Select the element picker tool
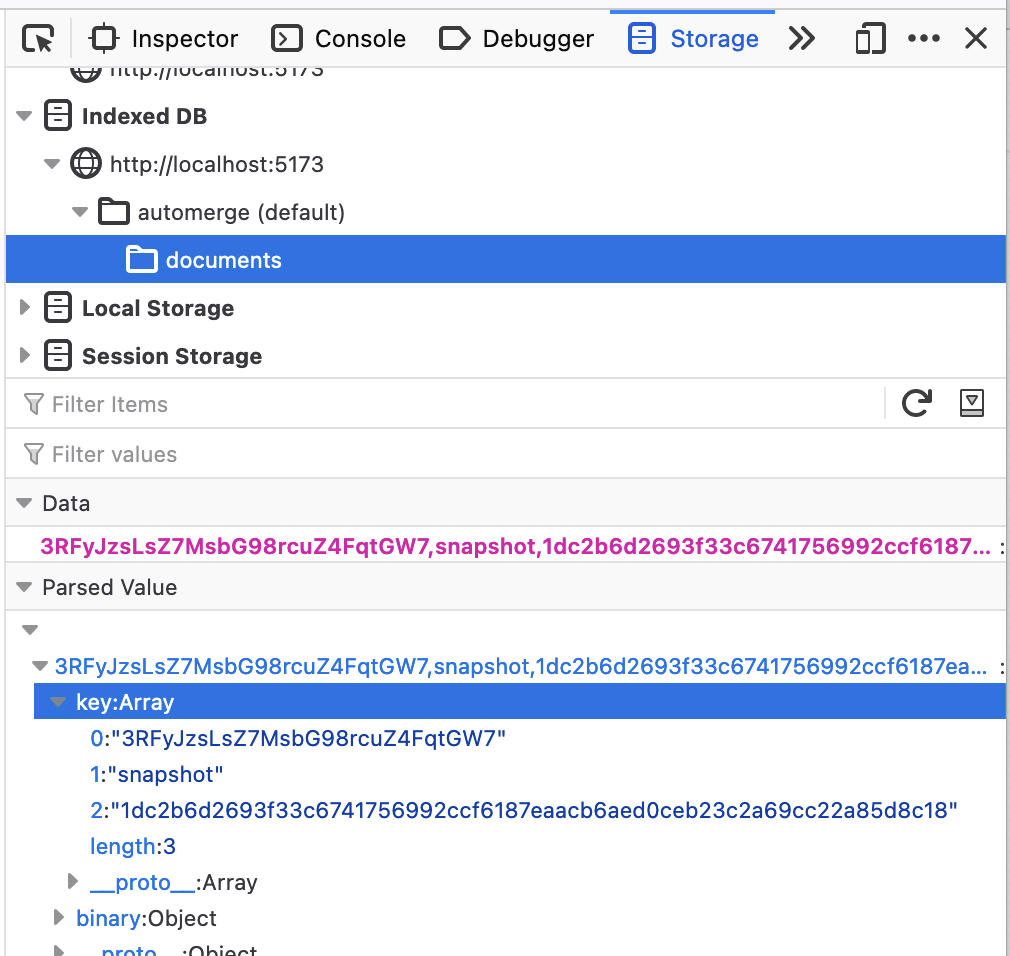 [38, 38]
